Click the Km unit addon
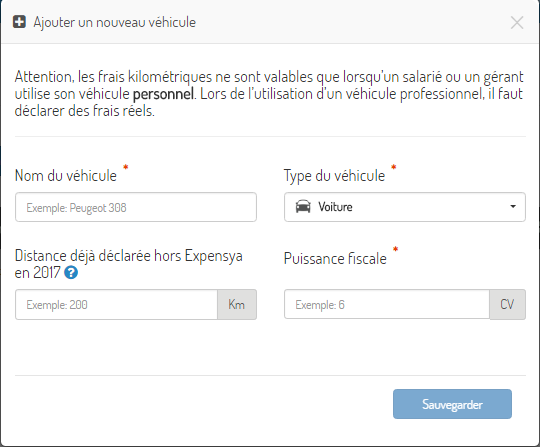The width and height of the screenshot is (540, 447). coord(237,304)
